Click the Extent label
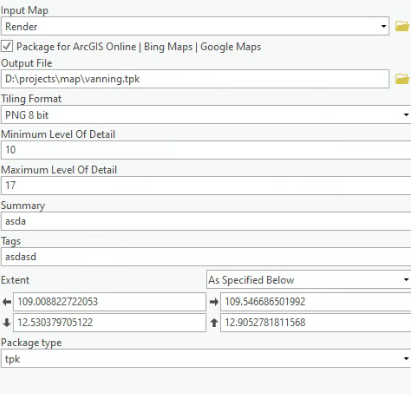The image size is (411, 394). click(x=15, y=280)
